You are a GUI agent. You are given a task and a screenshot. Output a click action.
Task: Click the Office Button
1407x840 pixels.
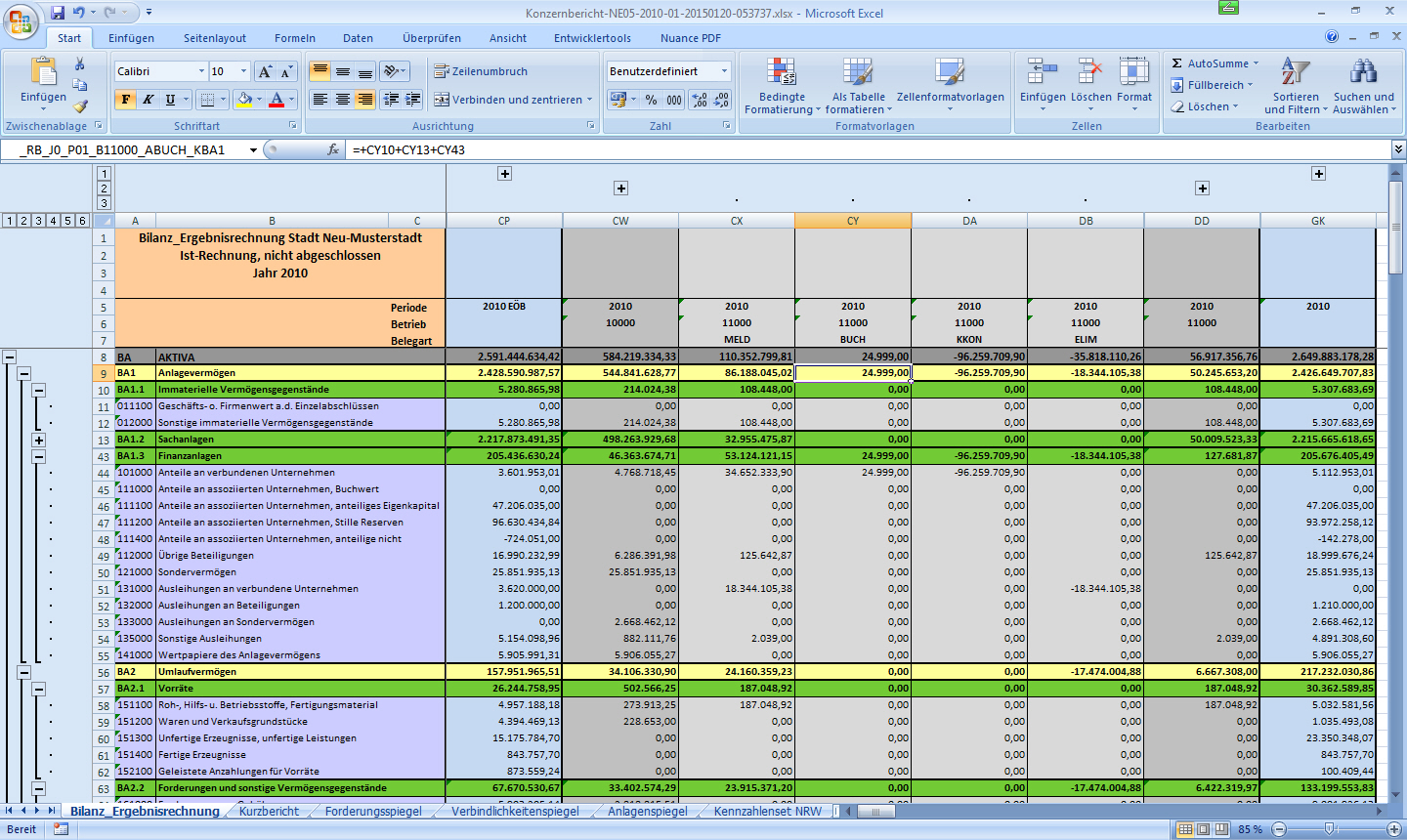pyautogui.click(x=21, y=21)
